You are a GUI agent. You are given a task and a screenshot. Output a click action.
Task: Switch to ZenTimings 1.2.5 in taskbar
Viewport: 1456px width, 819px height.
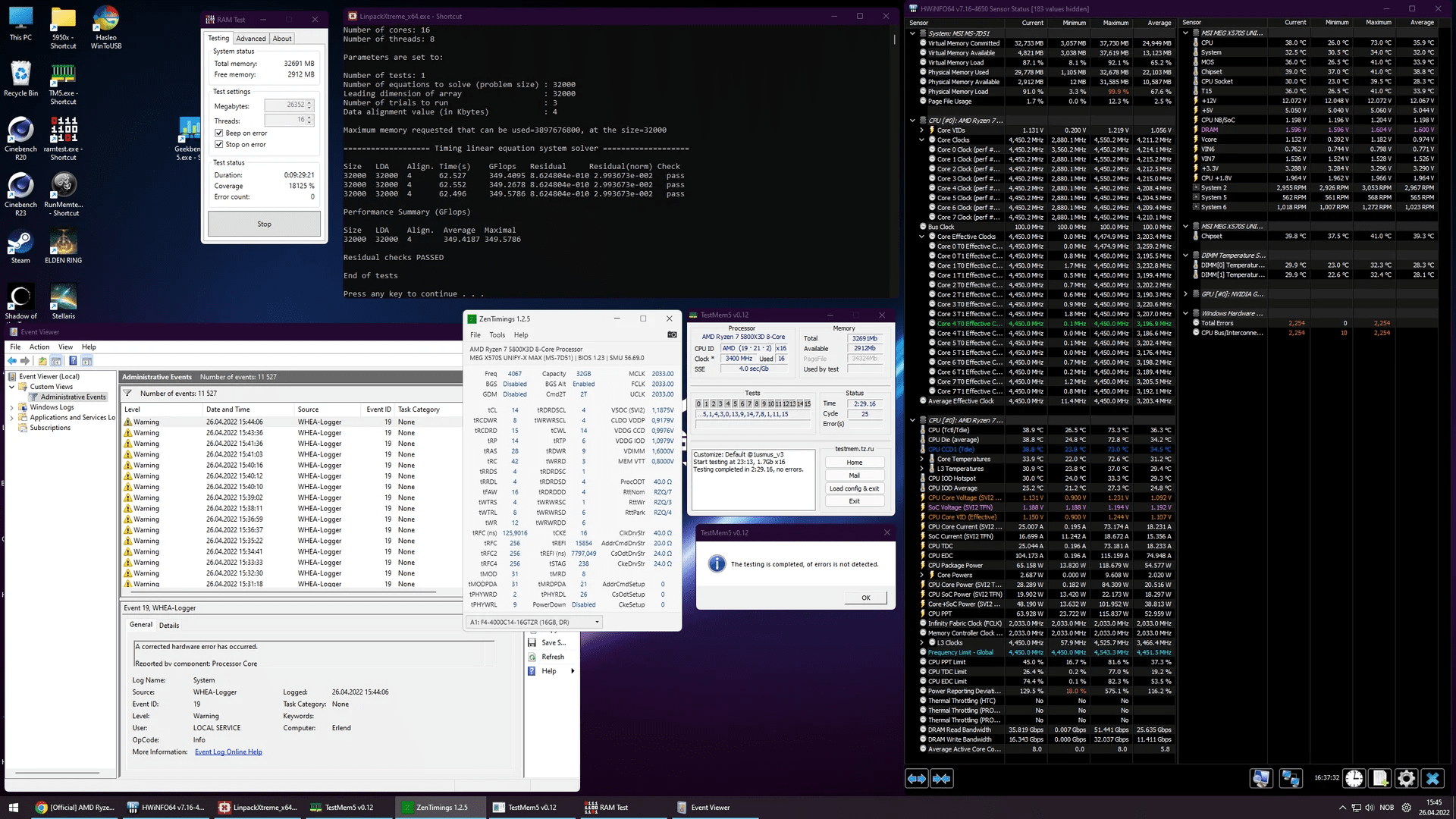(x=442, y=808)
